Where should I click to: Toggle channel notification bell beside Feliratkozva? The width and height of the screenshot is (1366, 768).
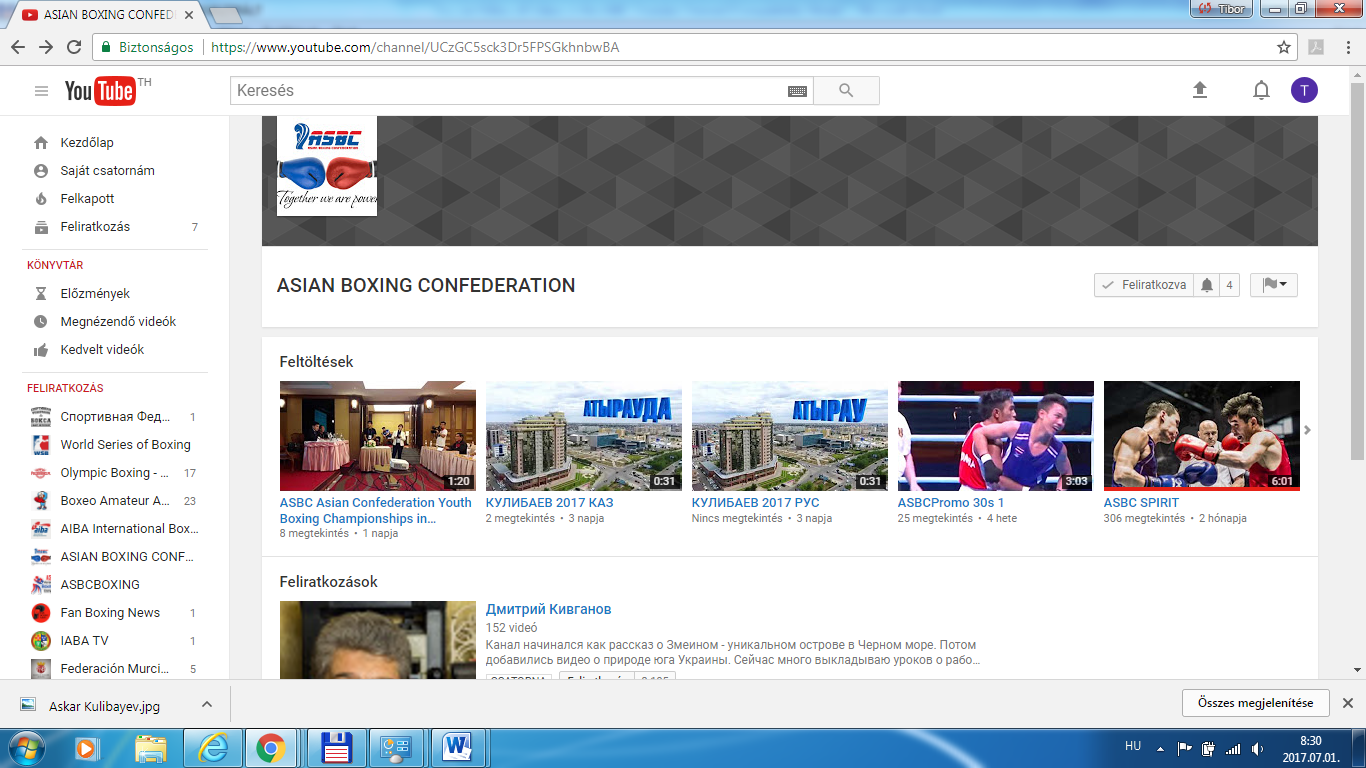click(x=1207, y=285)
